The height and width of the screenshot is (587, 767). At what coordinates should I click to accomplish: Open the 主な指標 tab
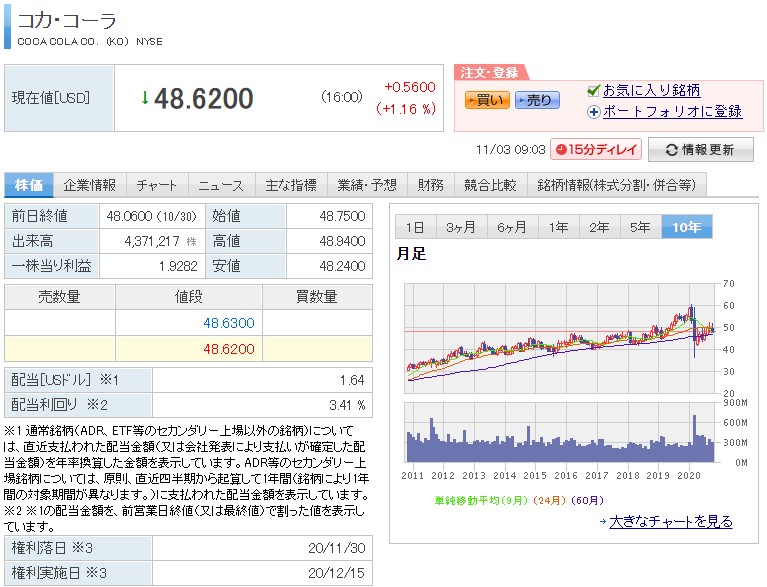pos(291,185)
